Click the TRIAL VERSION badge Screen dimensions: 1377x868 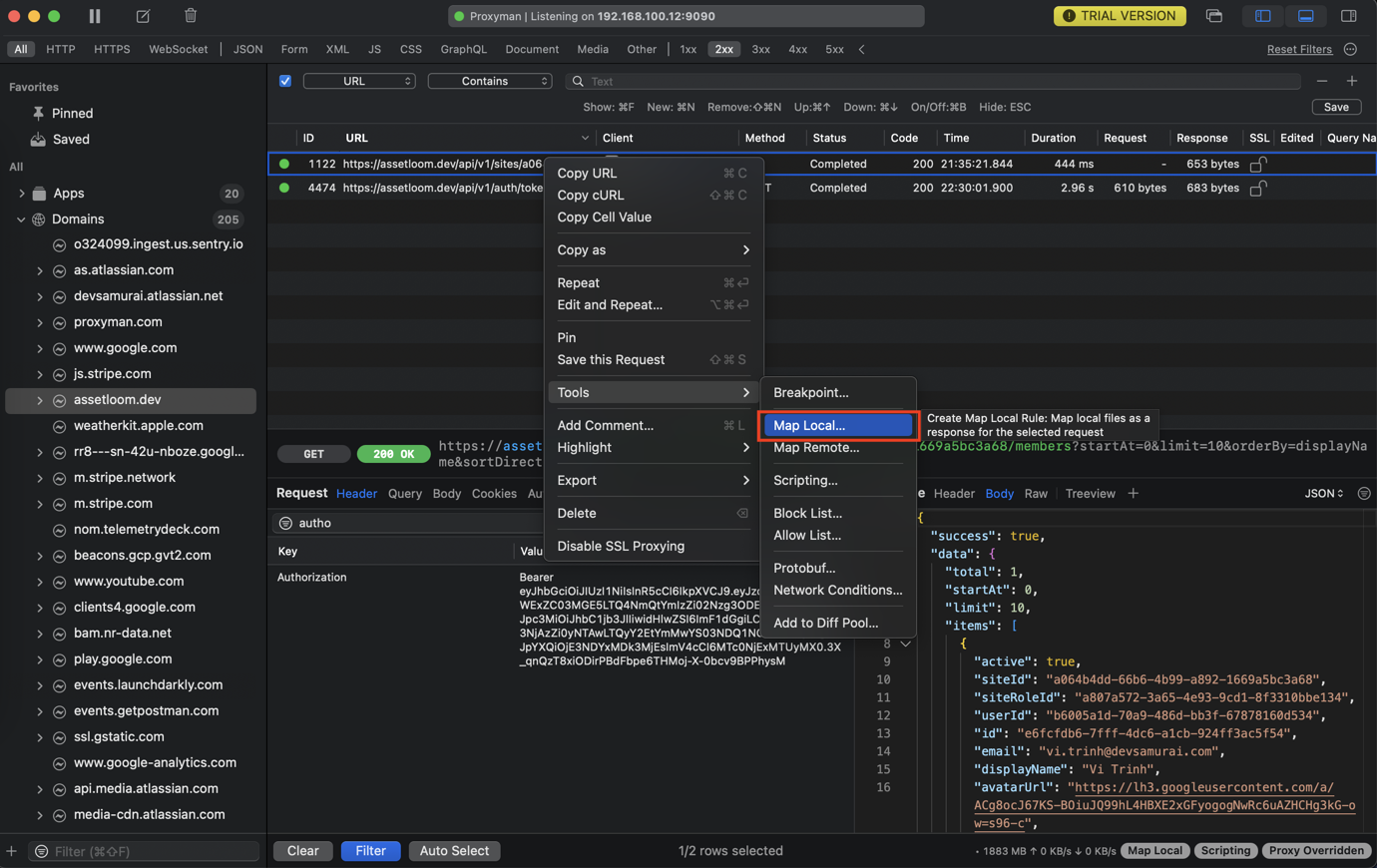[x=1120, y=16]
